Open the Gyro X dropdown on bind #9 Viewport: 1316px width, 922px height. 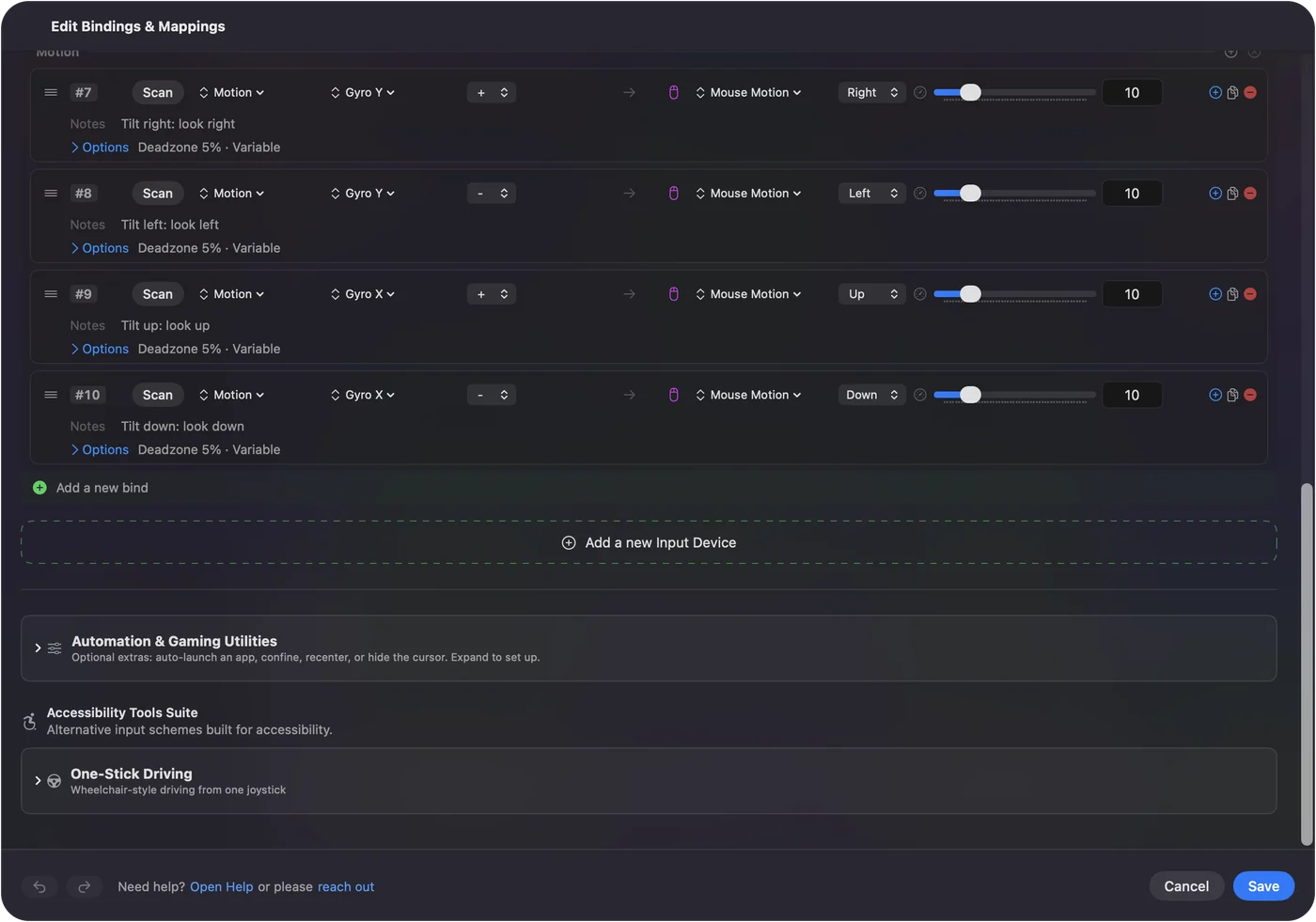click(x=363, y=294)
